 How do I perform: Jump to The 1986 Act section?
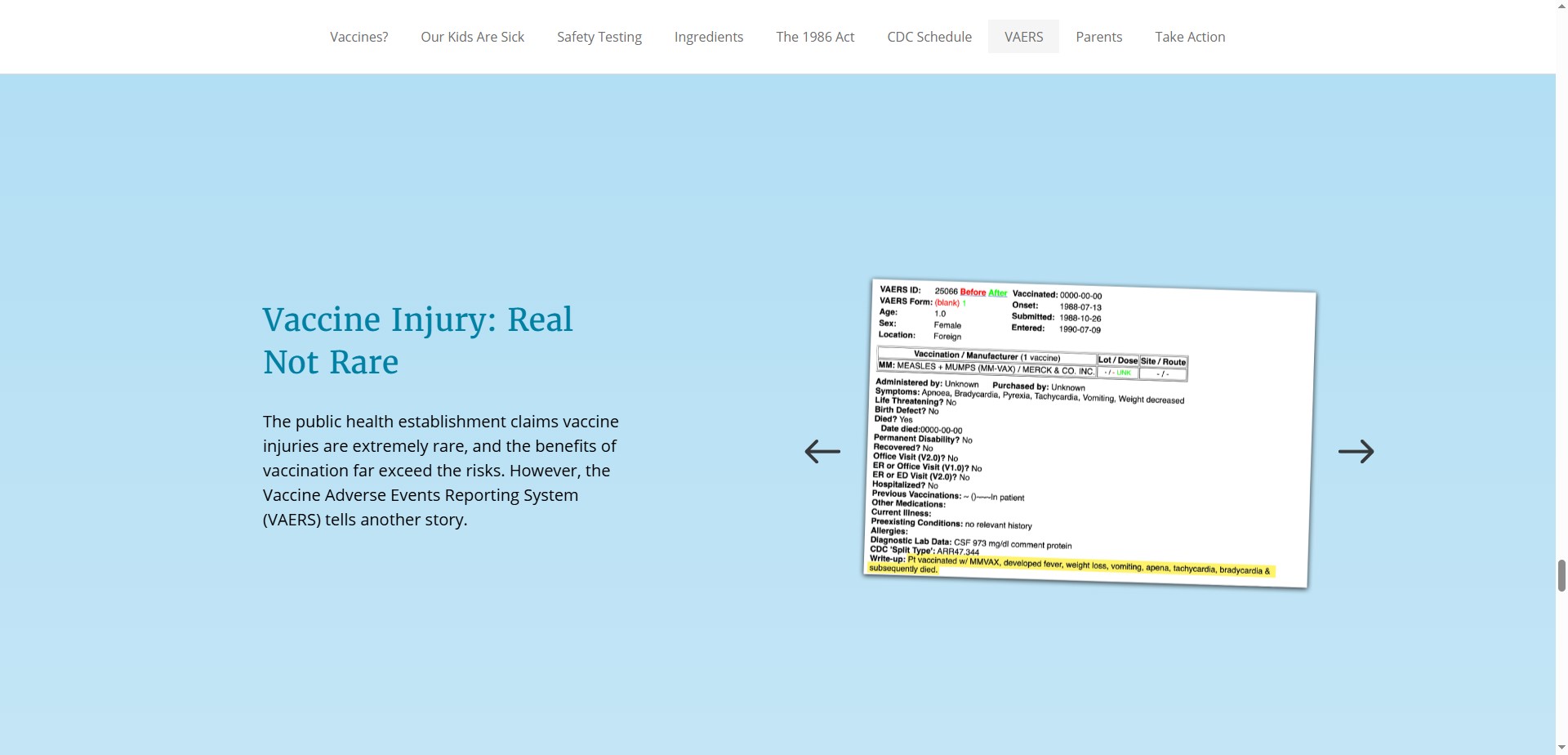(815, 37)
